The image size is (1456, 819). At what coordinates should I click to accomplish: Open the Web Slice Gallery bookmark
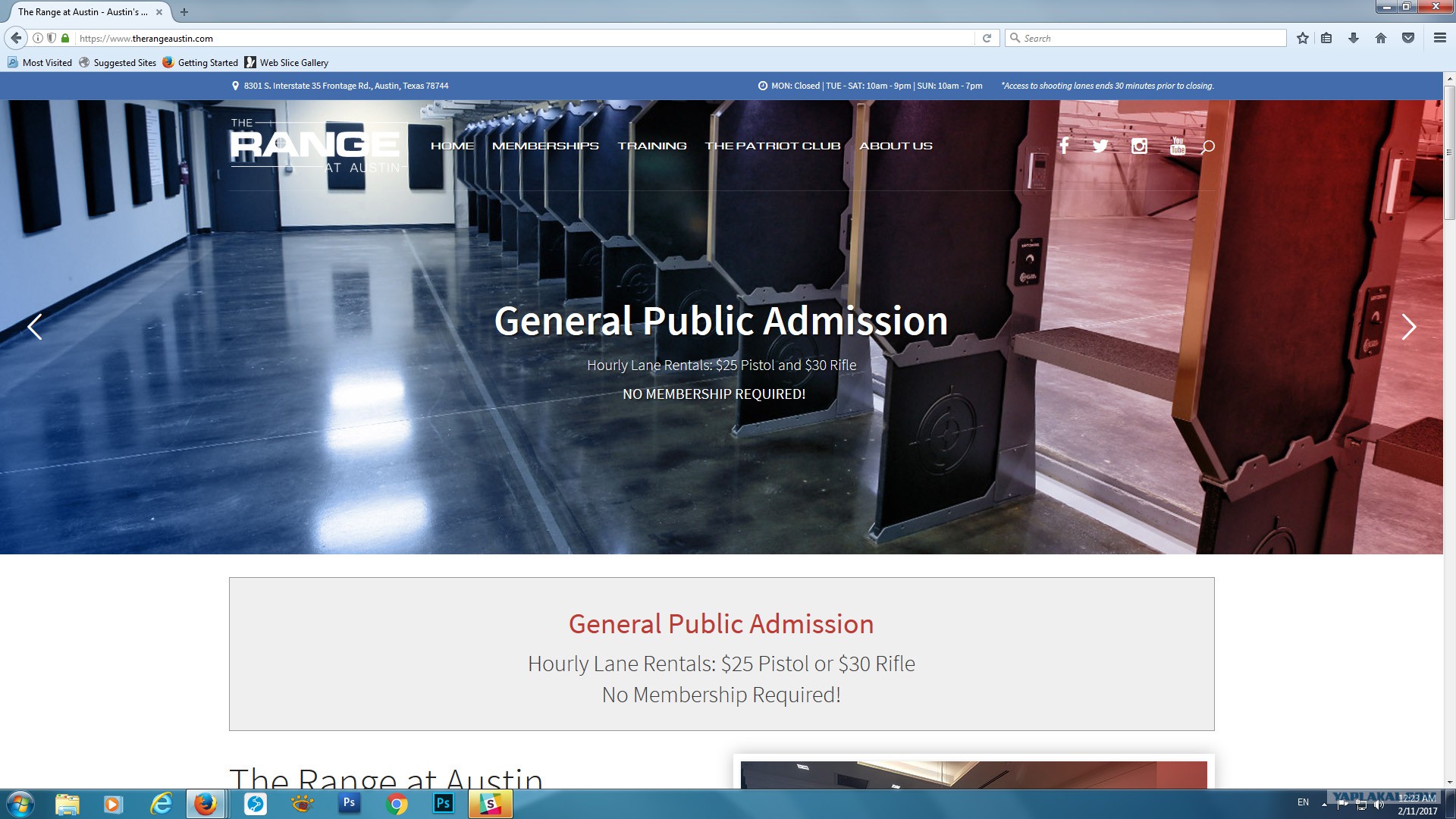[287, 63]
